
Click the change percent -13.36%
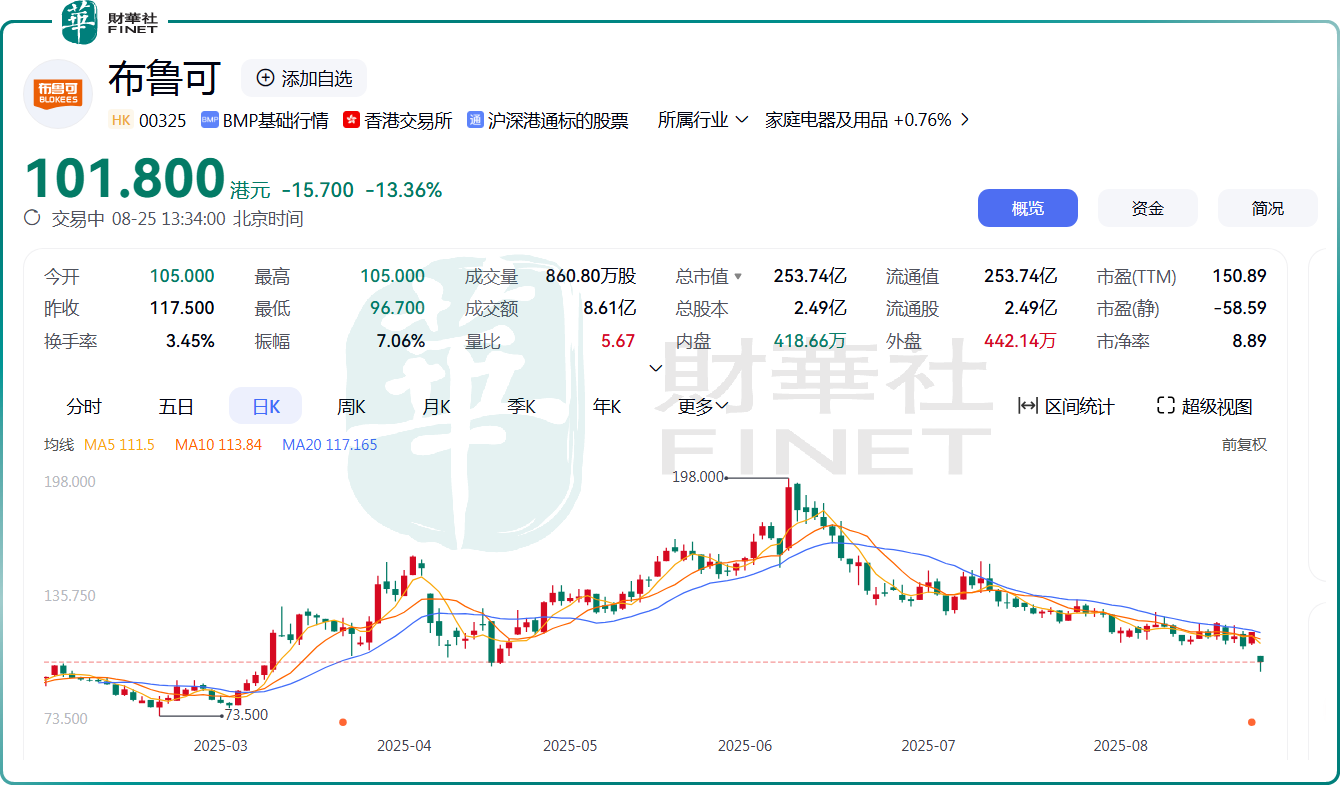[403, 190]
